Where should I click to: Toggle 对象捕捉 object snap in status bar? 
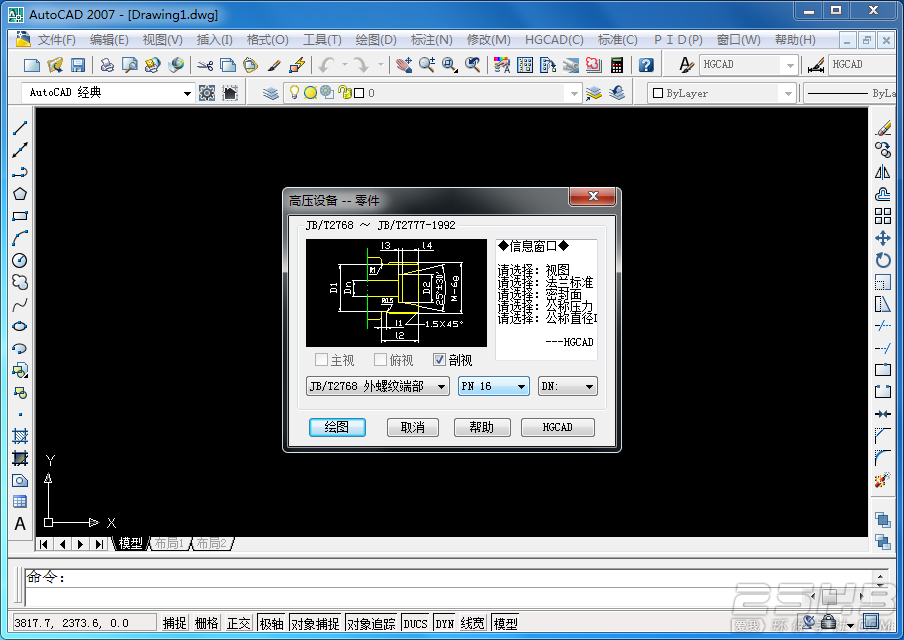[315, 623]
